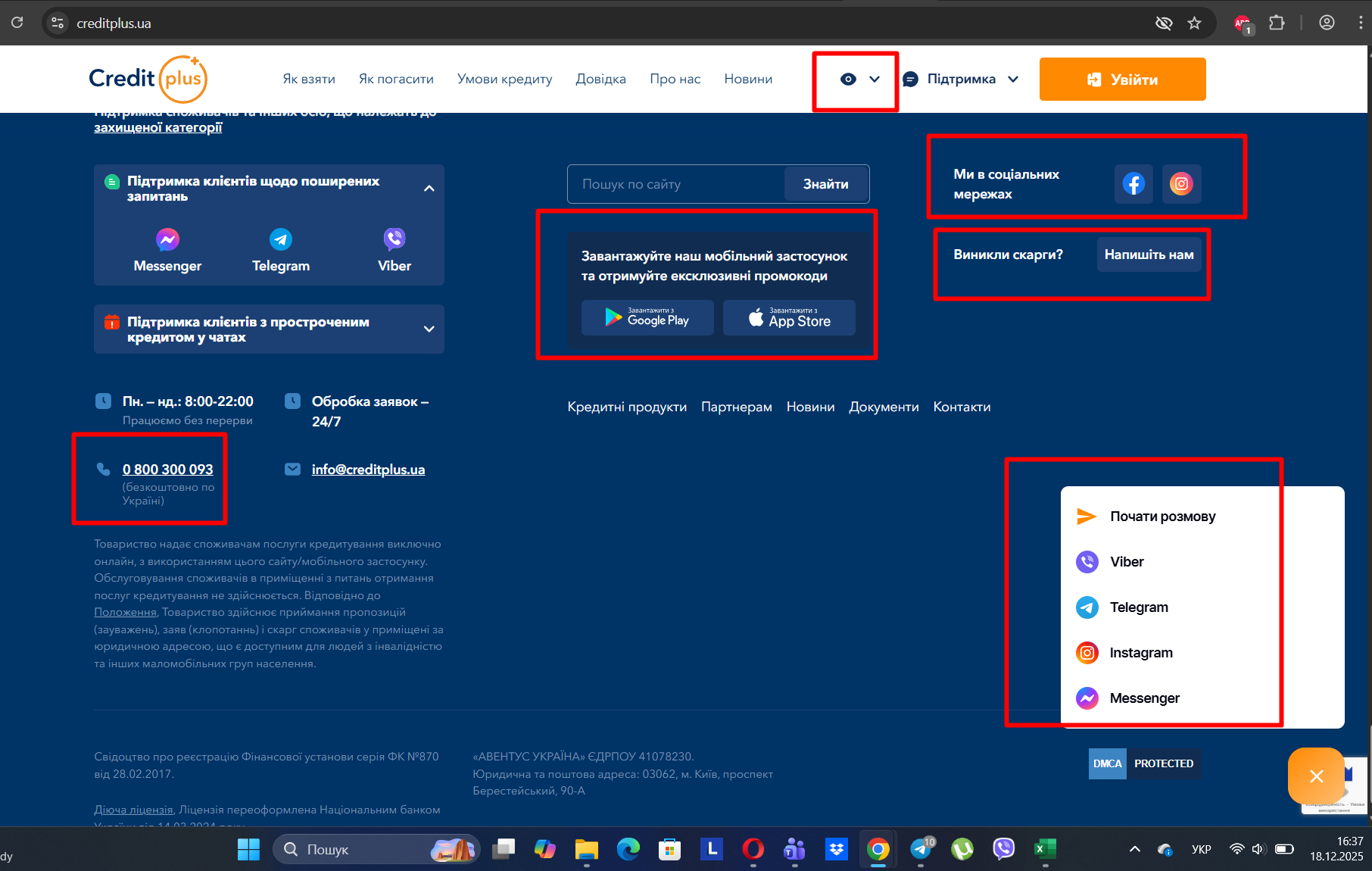Open the Windows Start menu

[x=248, y=849]
